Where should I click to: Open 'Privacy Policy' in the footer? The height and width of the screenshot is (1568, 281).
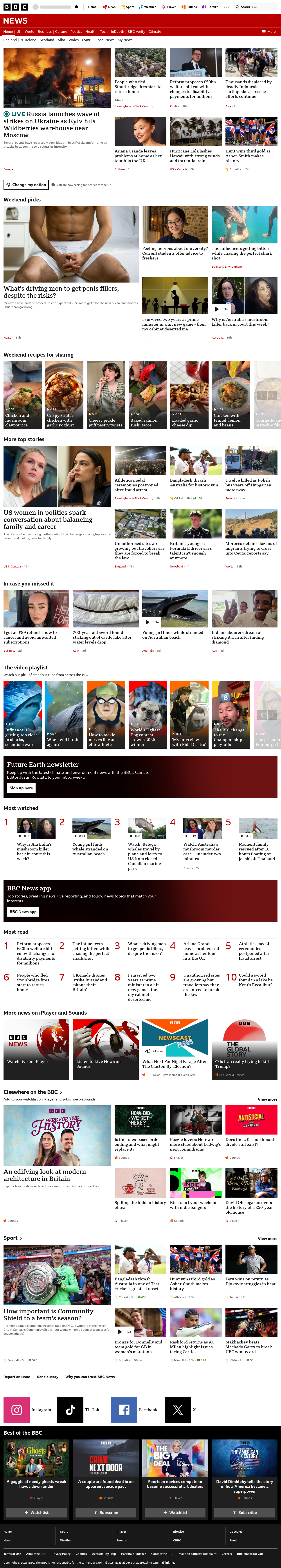(61, 1553)
